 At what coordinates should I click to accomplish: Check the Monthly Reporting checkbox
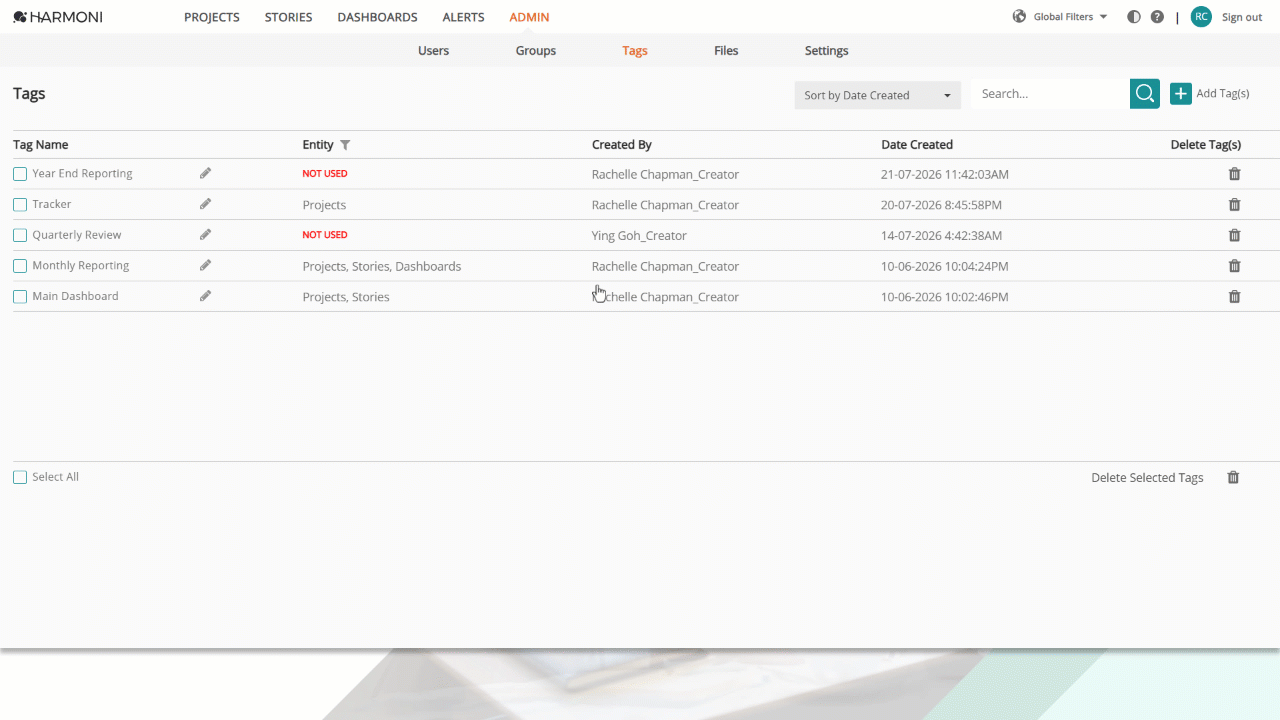(x=20, y=266)
